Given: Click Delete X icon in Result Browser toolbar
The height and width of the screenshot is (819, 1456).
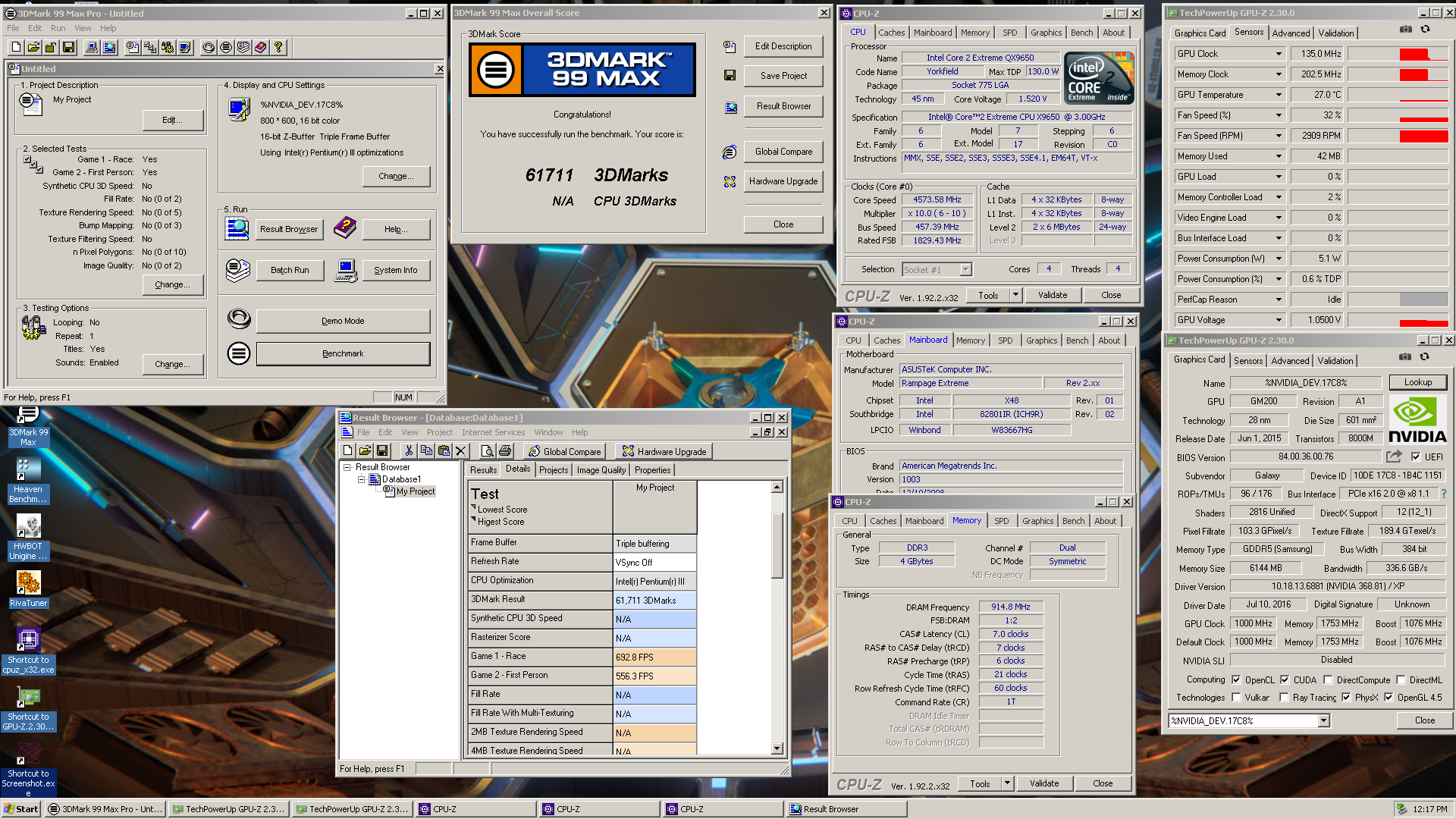Looking at the screenshot, I should [461, 450].
